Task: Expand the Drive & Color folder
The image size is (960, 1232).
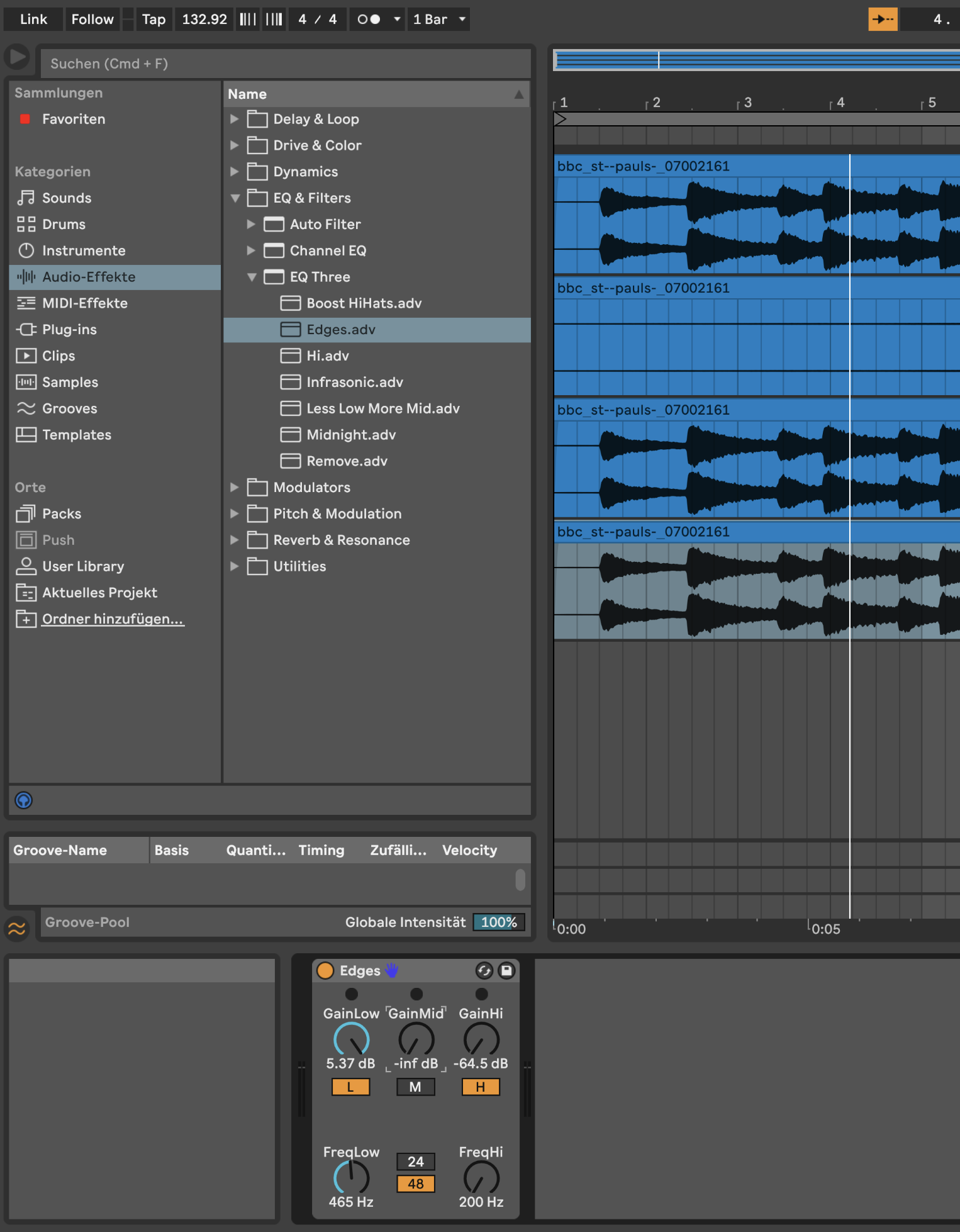Action: coord(234,145)
